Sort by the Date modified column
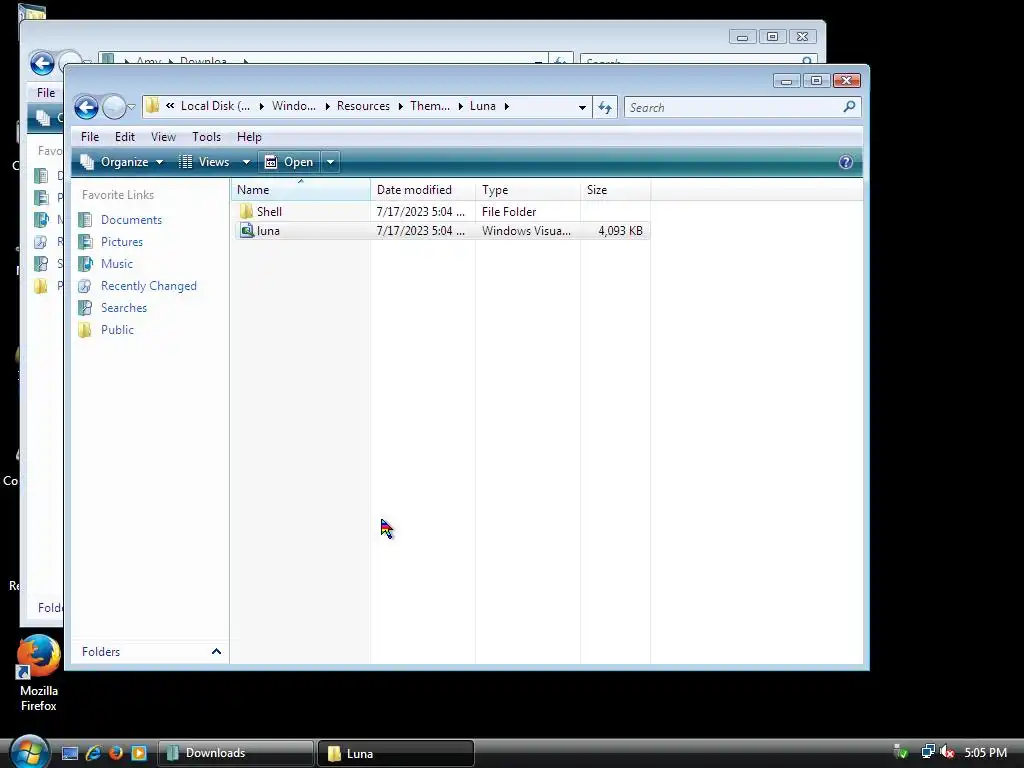The width and height of the screenshot is (1024, 768). point(423,190)
